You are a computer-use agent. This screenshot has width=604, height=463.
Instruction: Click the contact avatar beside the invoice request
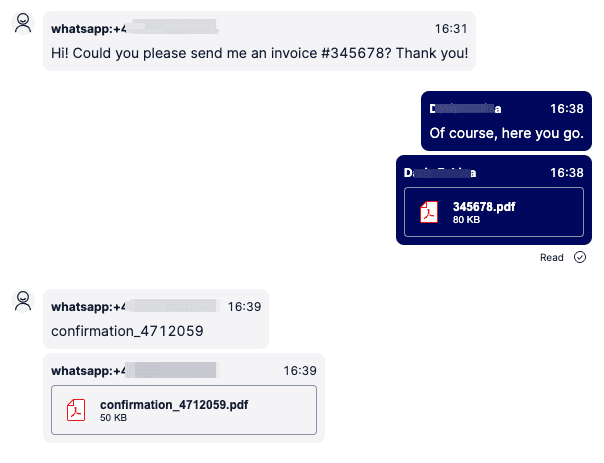coord(22,24)
